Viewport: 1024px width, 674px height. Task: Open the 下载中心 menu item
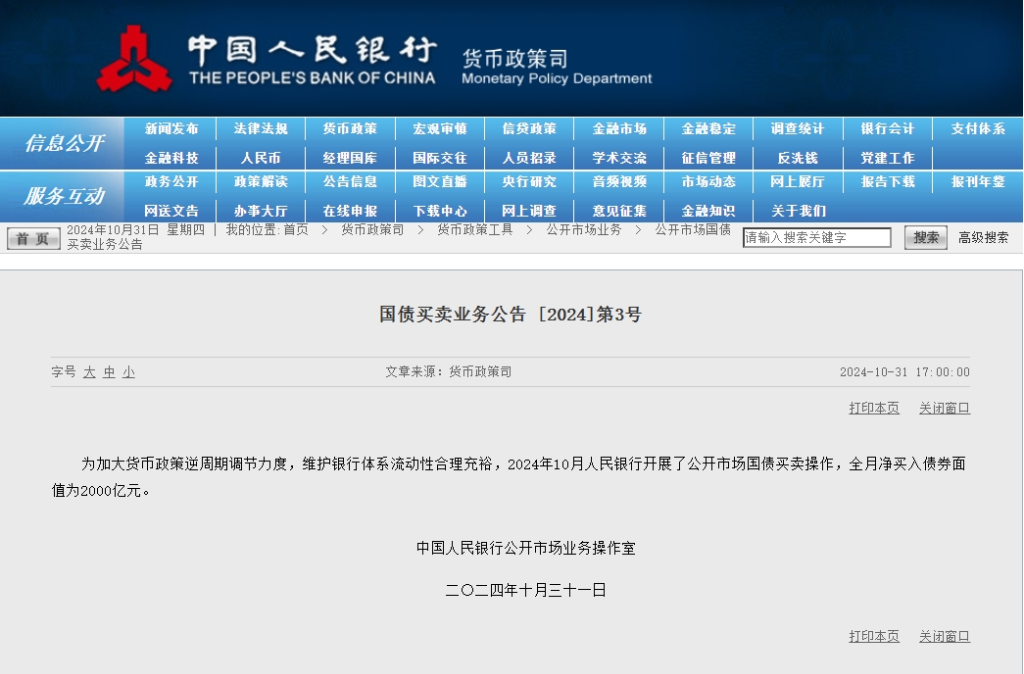point(438,210)
